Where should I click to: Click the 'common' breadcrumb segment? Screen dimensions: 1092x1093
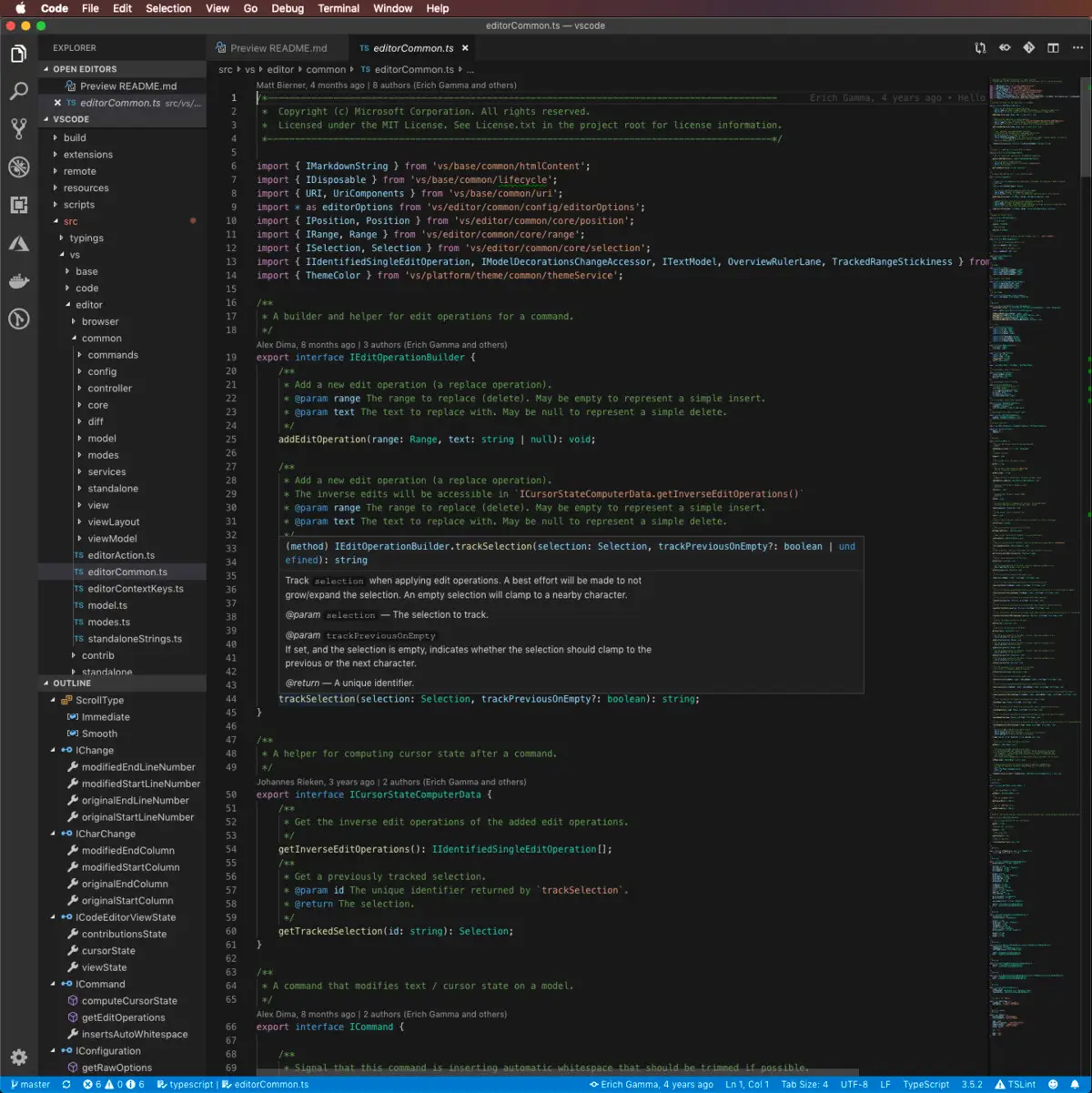coord(326,69)
